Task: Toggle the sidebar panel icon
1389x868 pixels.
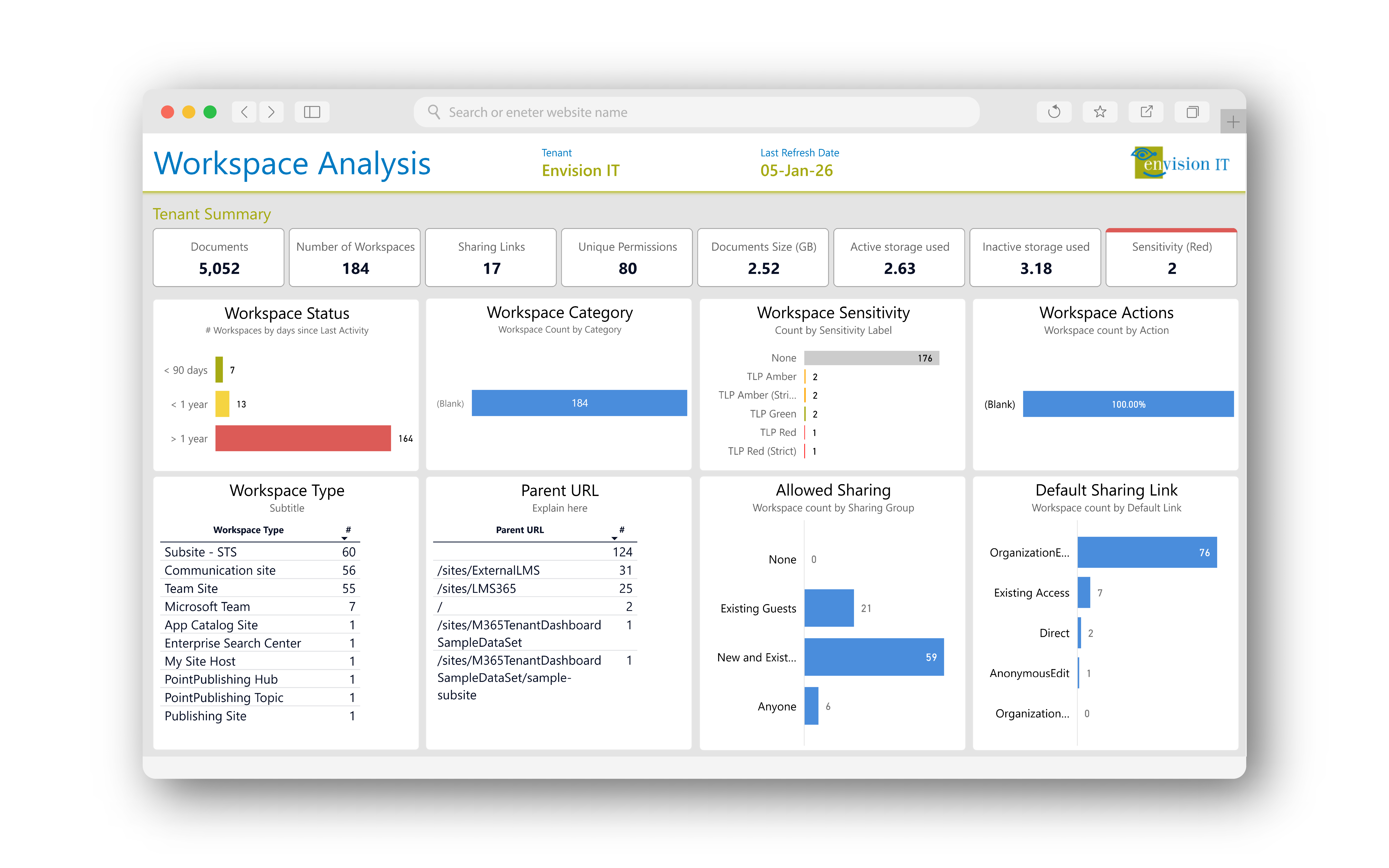Action: 312,112
